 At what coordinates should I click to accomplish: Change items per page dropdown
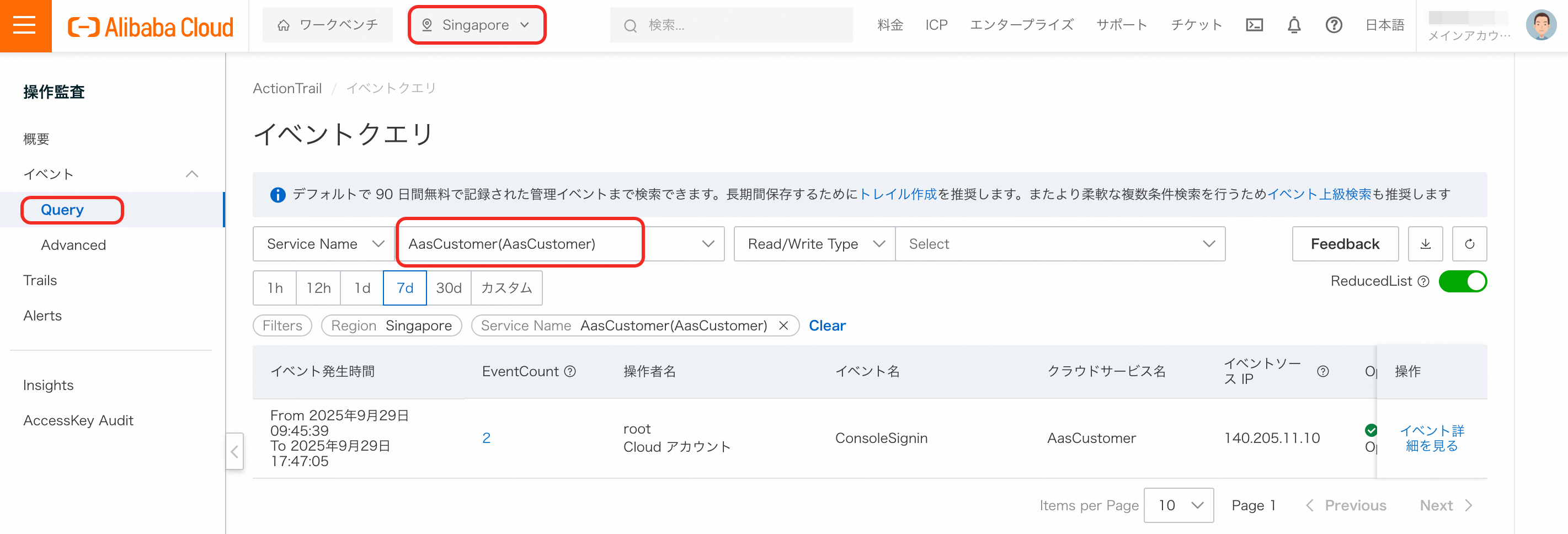point(1178,505)
